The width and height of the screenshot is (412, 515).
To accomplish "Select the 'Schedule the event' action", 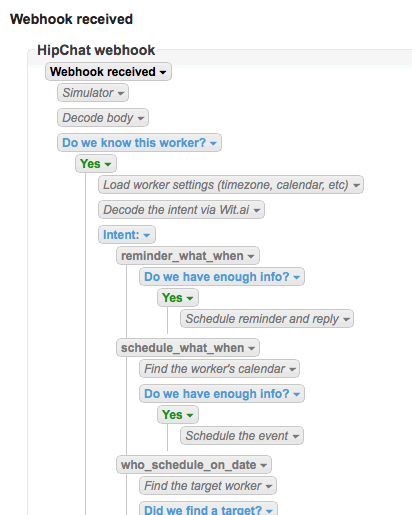I will tap(242, 436).
